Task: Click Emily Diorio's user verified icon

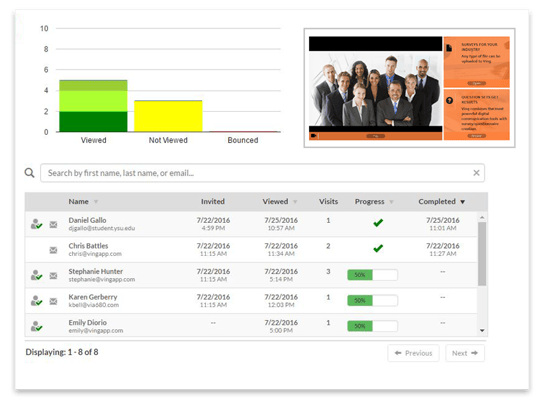Action: click(x=36, y=326)
